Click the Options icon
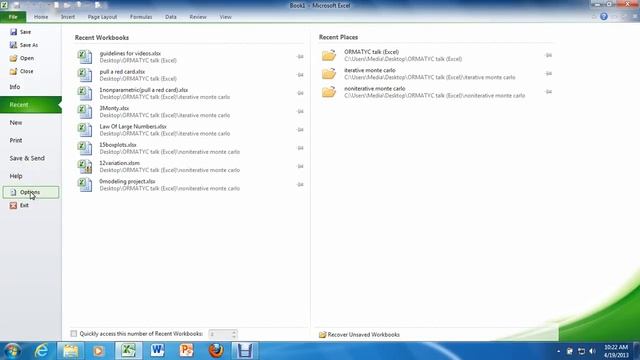The width and height of the screenshot is (640, 360). point(13,192)
